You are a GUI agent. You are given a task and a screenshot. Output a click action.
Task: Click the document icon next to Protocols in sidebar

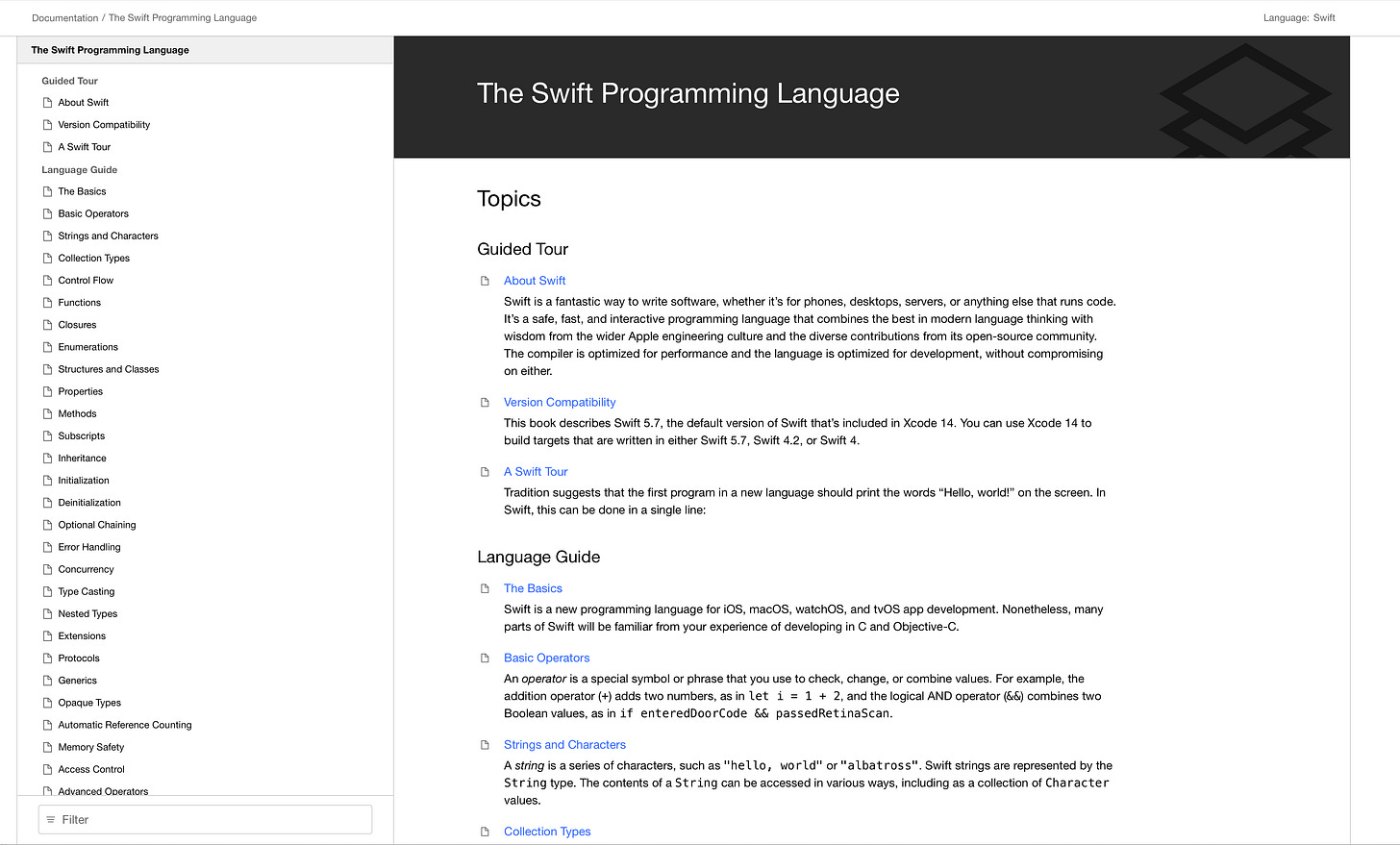point(47,659)
